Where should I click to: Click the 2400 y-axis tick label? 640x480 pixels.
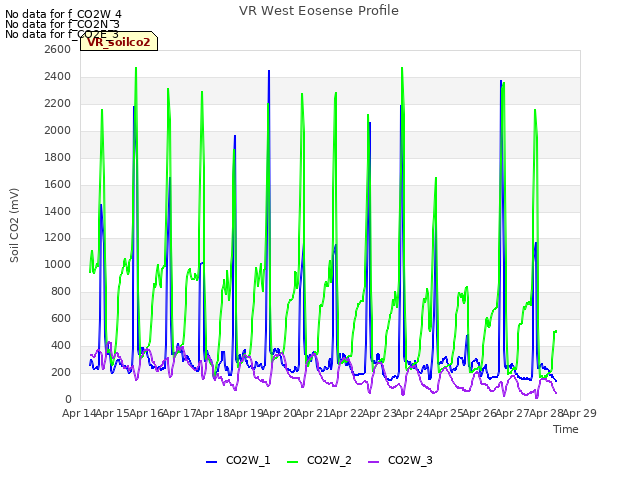tap(58, 76)
